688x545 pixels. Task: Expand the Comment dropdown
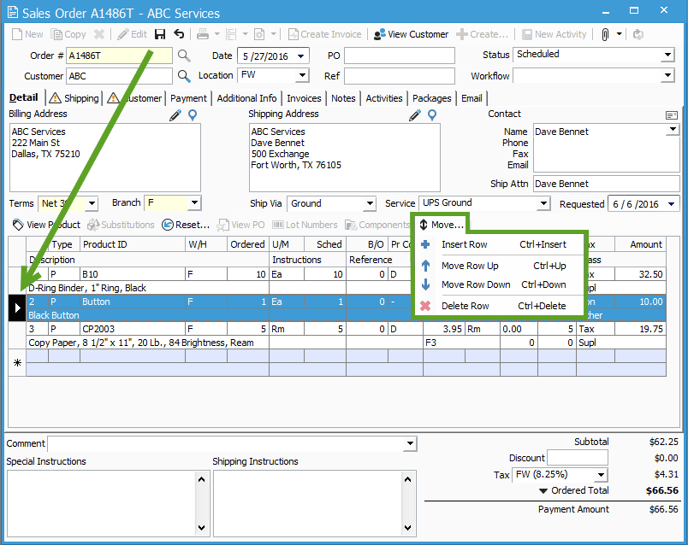(410, 443)
